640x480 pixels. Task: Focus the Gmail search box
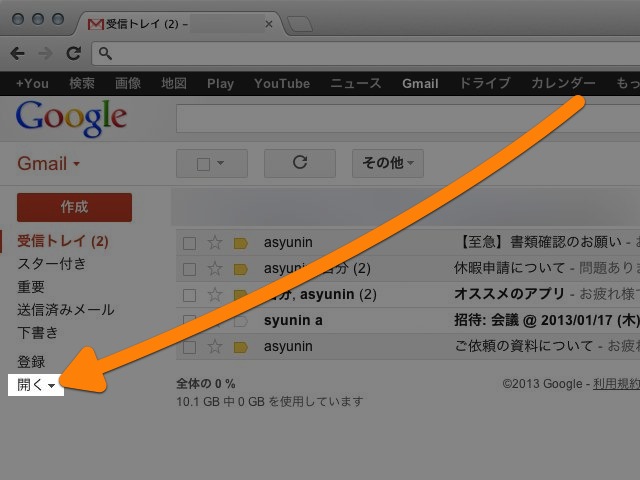[408, 118]
